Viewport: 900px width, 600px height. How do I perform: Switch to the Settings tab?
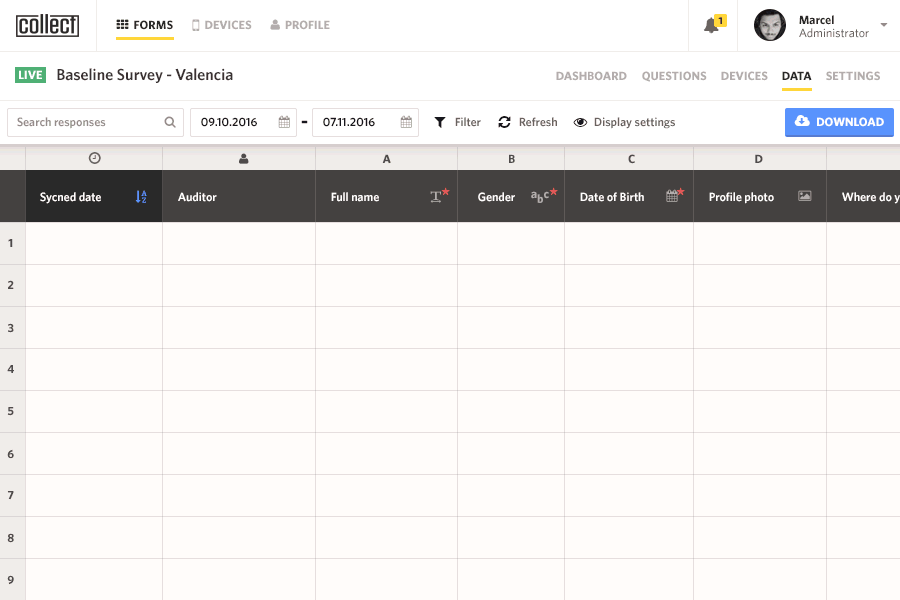coord(853,76)
